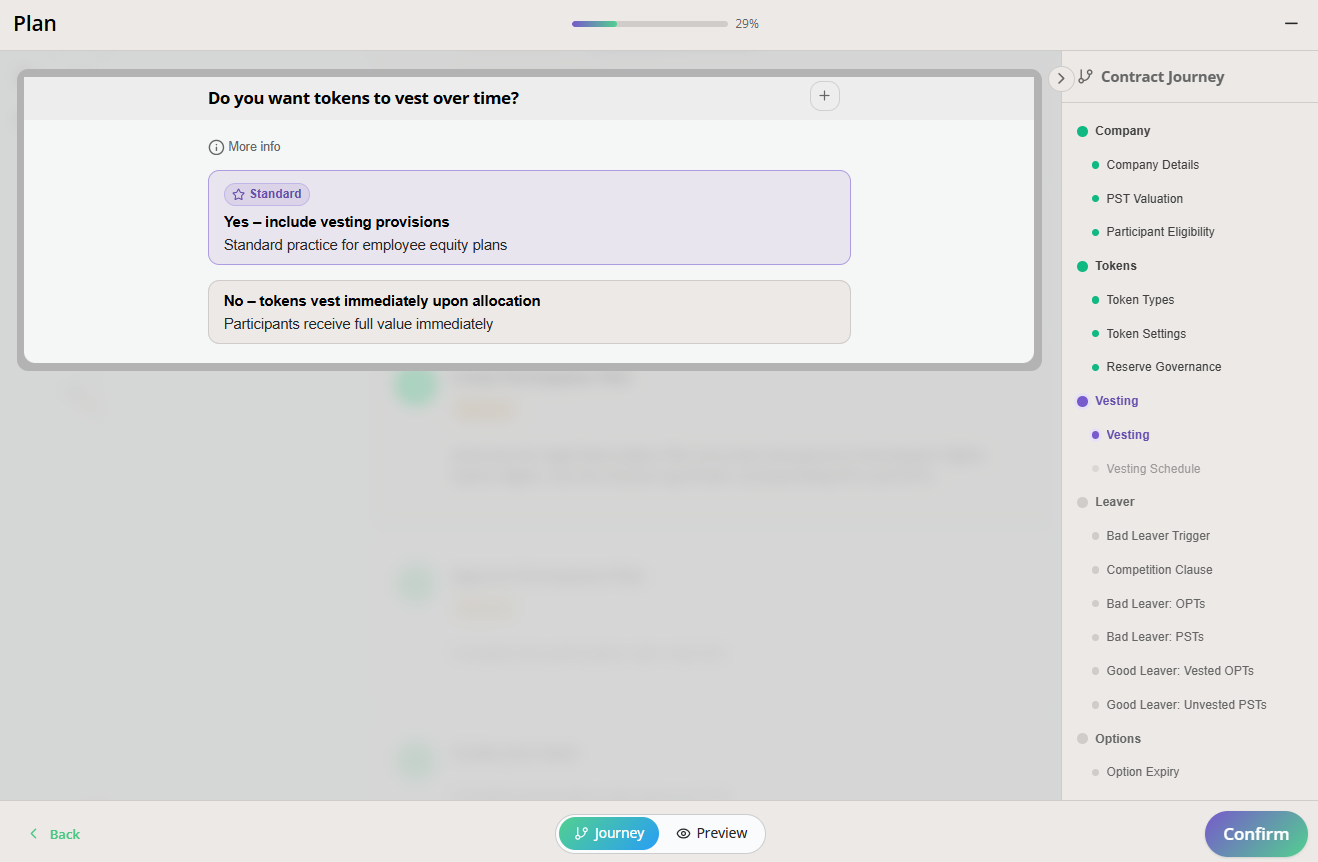Toggle to Preview mode

tap(712, 833)
